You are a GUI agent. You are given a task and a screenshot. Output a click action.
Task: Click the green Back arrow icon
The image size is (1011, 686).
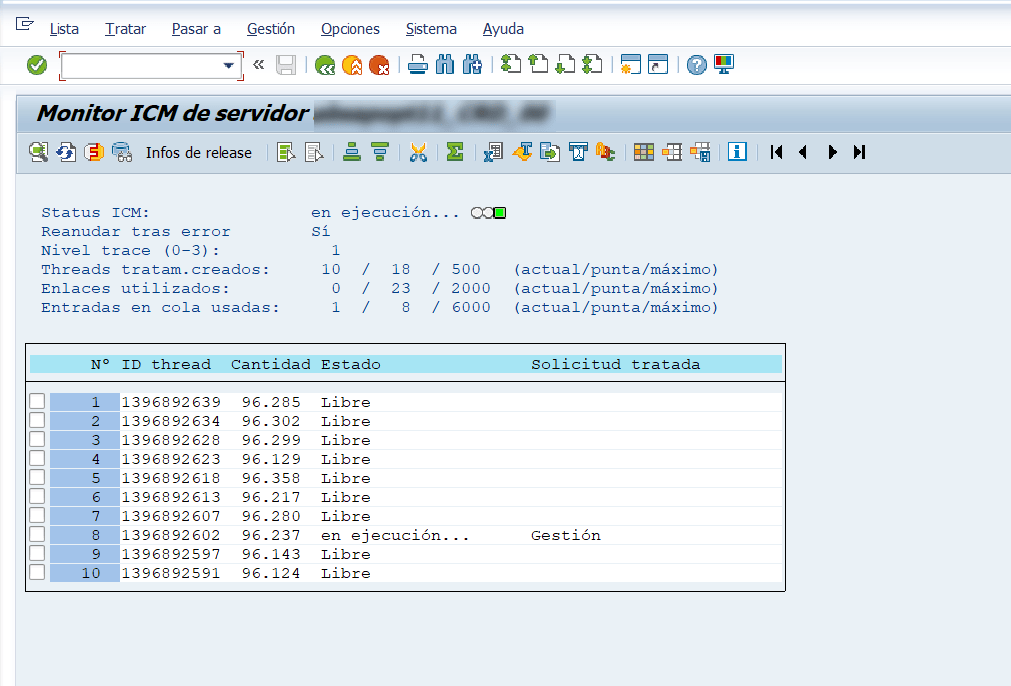(x=324, y=66)
